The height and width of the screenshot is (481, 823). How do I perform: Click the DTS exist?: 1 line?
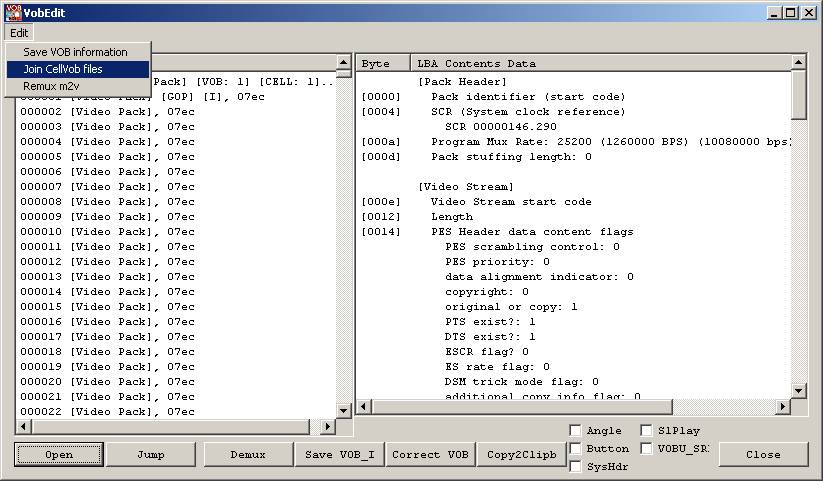490,337
